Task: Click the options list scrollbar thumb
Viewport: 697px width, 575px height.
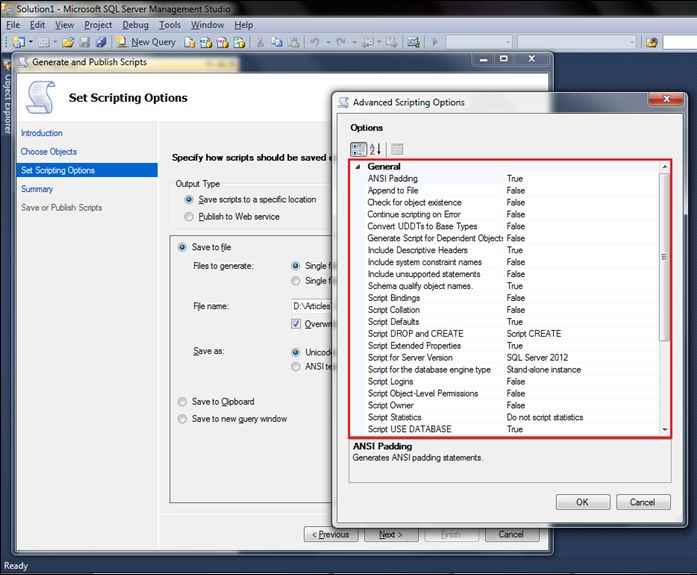Action: coord(665,257)
